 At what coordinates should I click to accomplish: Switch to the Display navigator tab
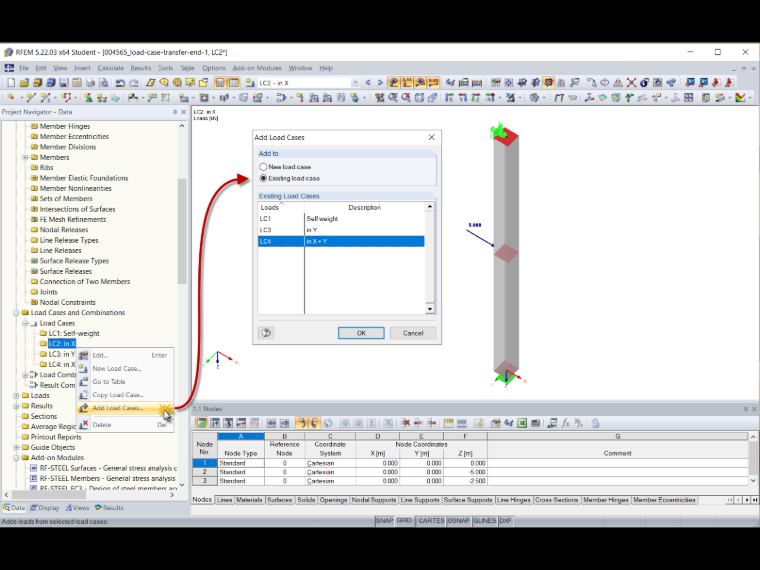45,507
